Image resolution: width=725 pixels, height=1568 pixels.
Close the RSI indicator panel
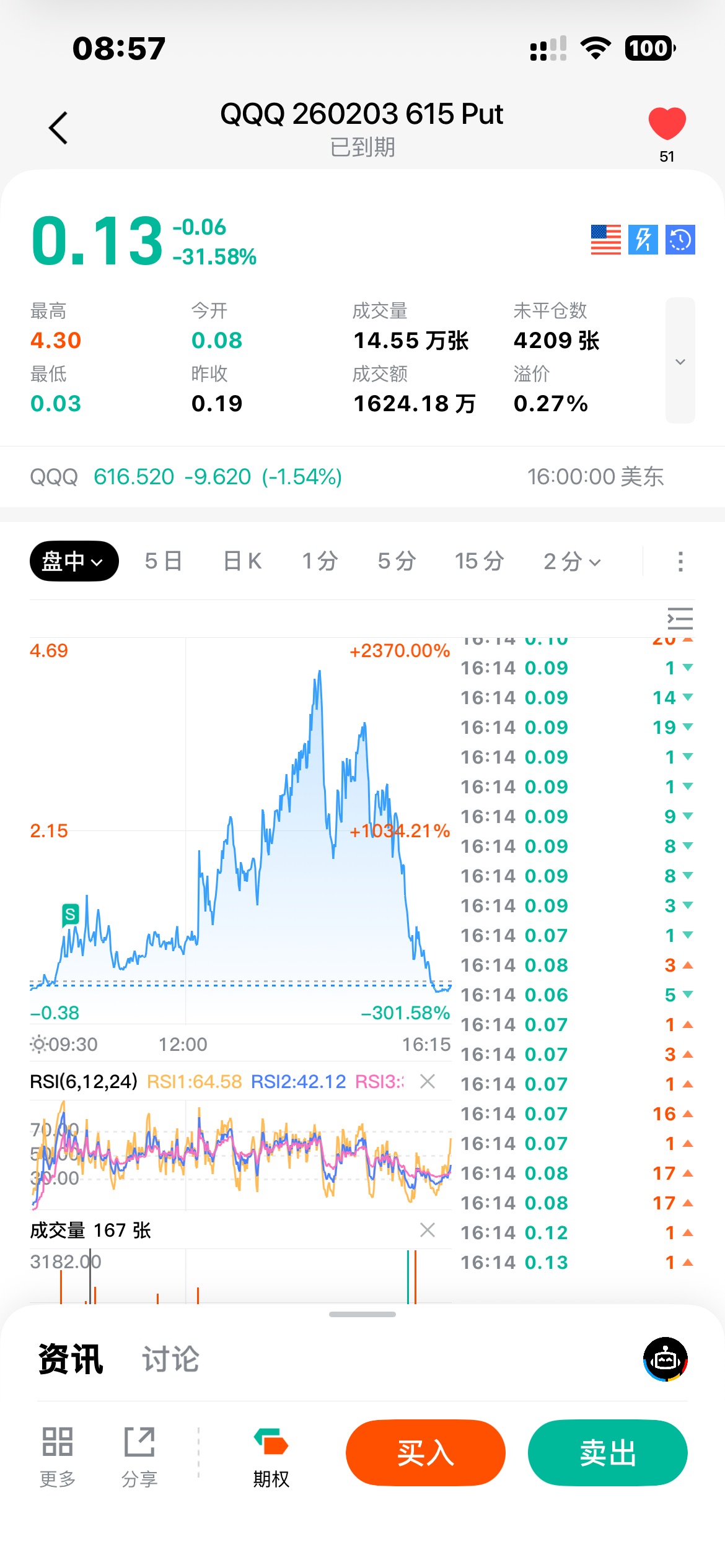pyautogui.click(x=428, y=1081)
